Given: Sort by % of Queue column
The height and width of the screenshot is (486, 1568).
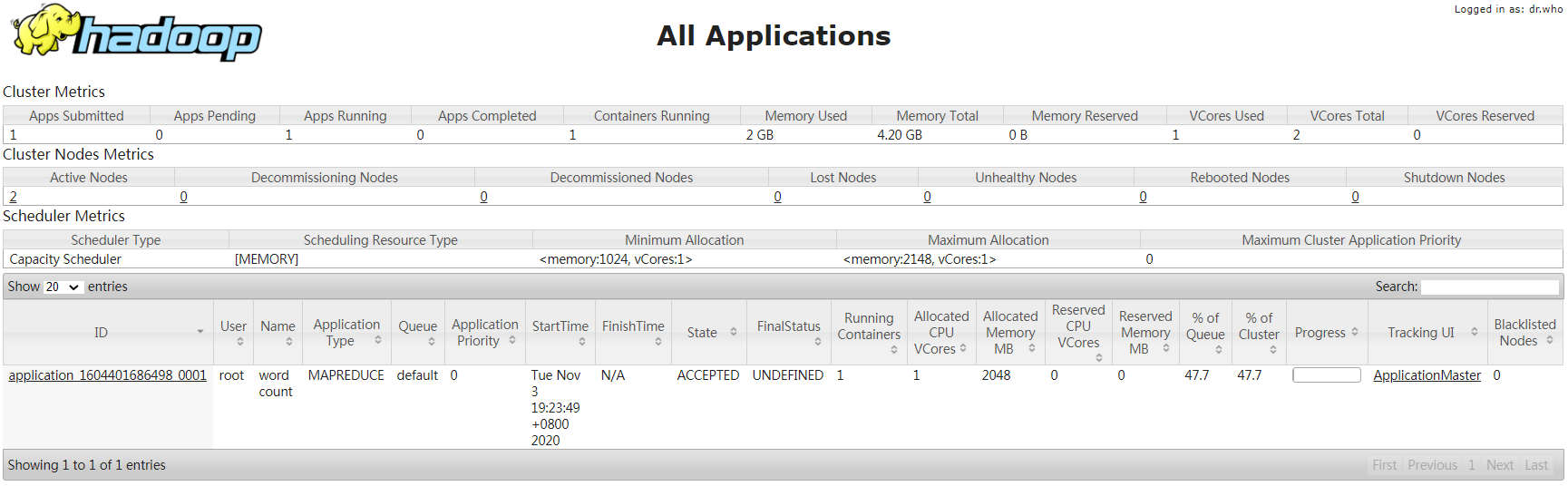Looking at the screenshot, I should (1205, 333).
